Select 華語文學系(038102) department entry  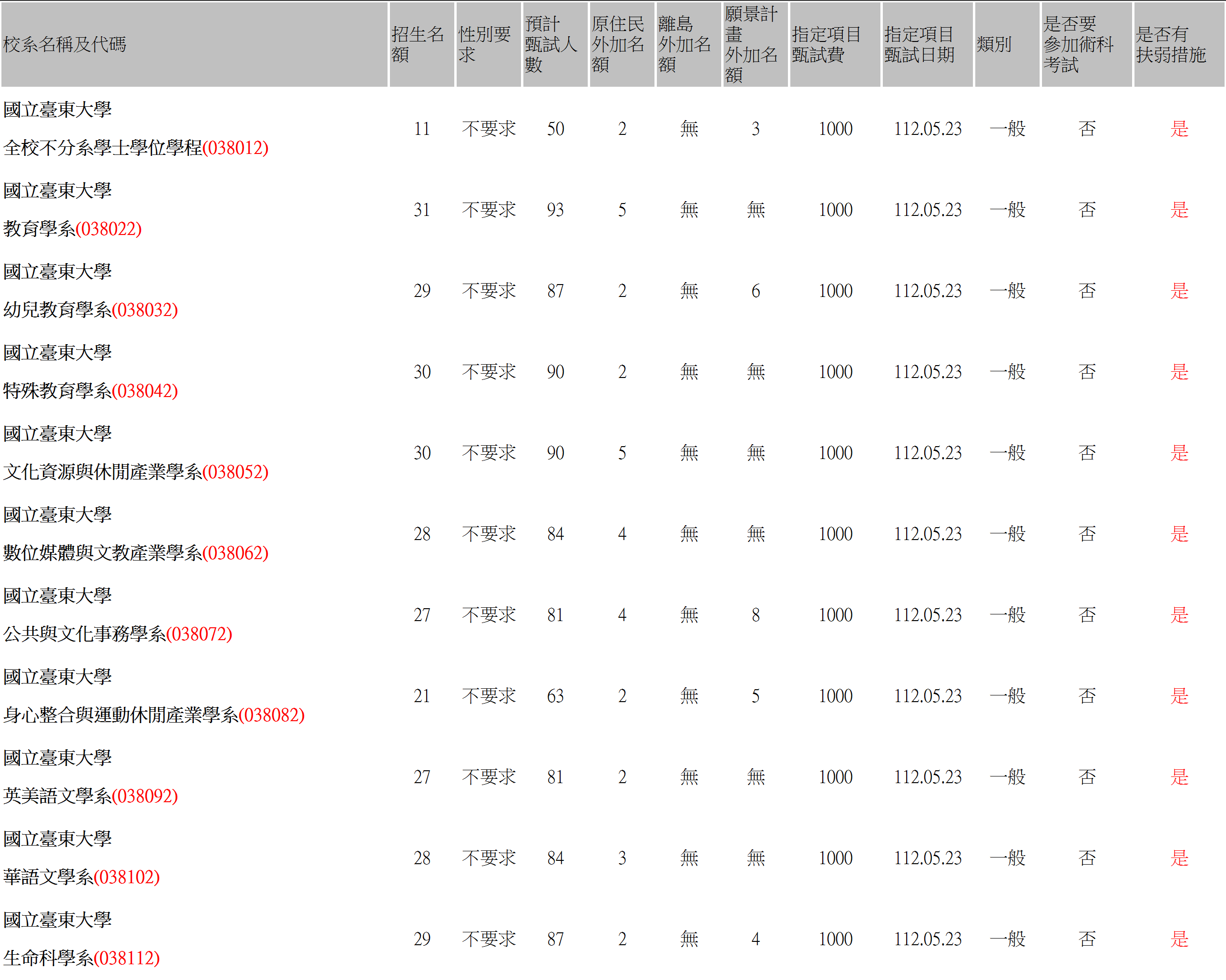tap(82, 877)
